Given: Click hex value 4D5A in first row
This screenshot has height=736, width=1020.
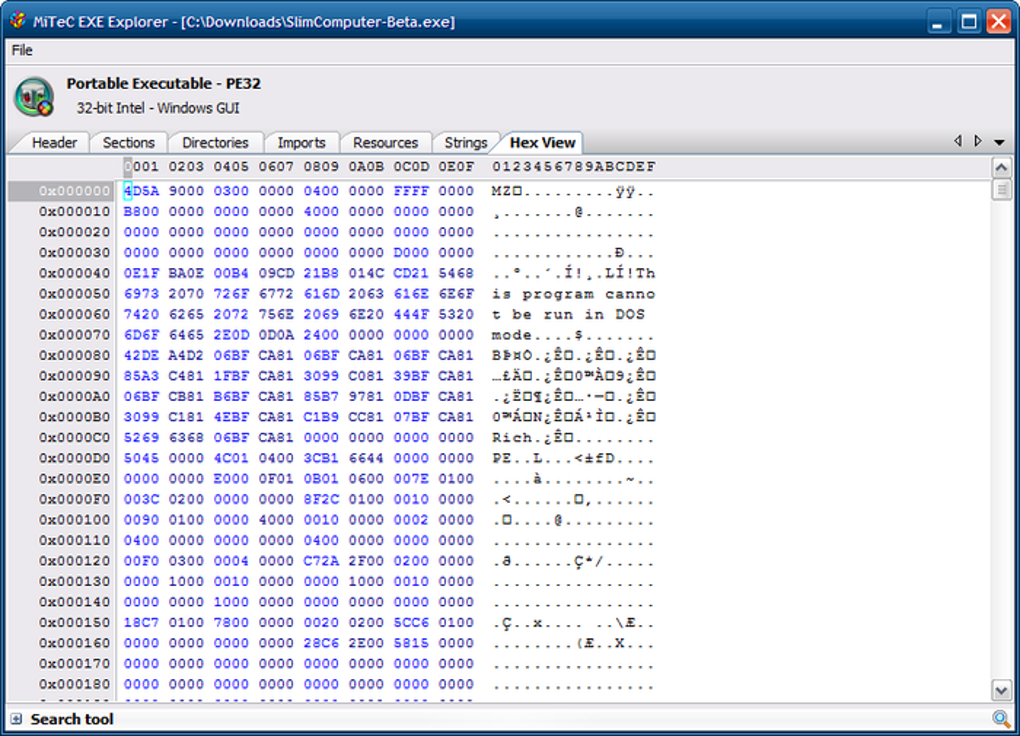Looking at the screenshot, I should (141, 191).
